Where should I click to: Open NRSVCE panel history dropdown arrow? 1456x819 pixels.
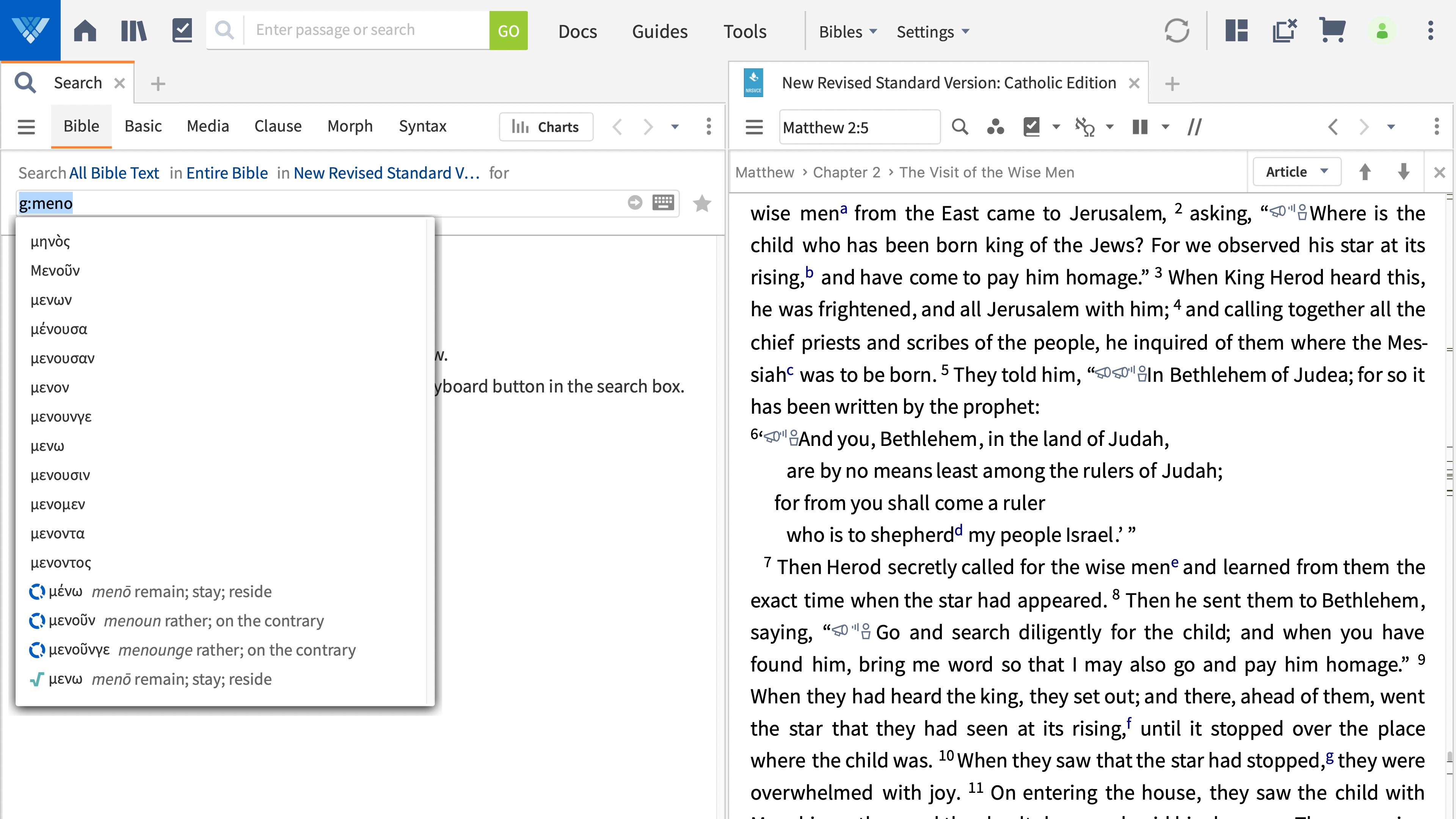tap(1391, 127)
